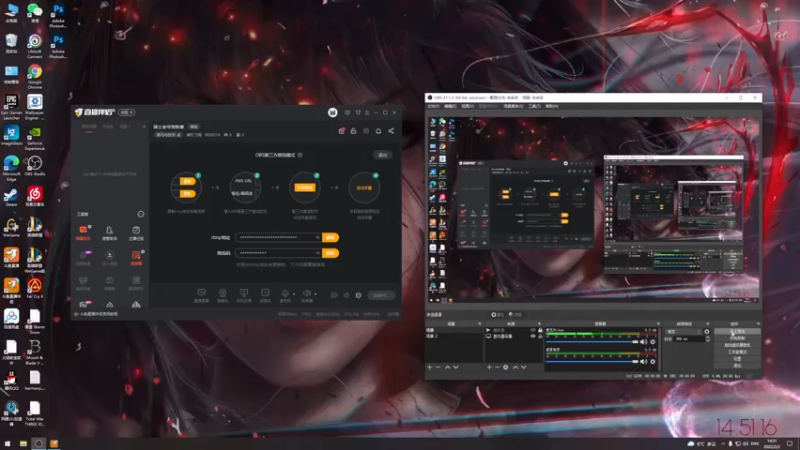The image size is (800, 450).
Task: Open source properties gear in OBS sources toolbar
Action: pyautogui.click(x=506, y=367)
